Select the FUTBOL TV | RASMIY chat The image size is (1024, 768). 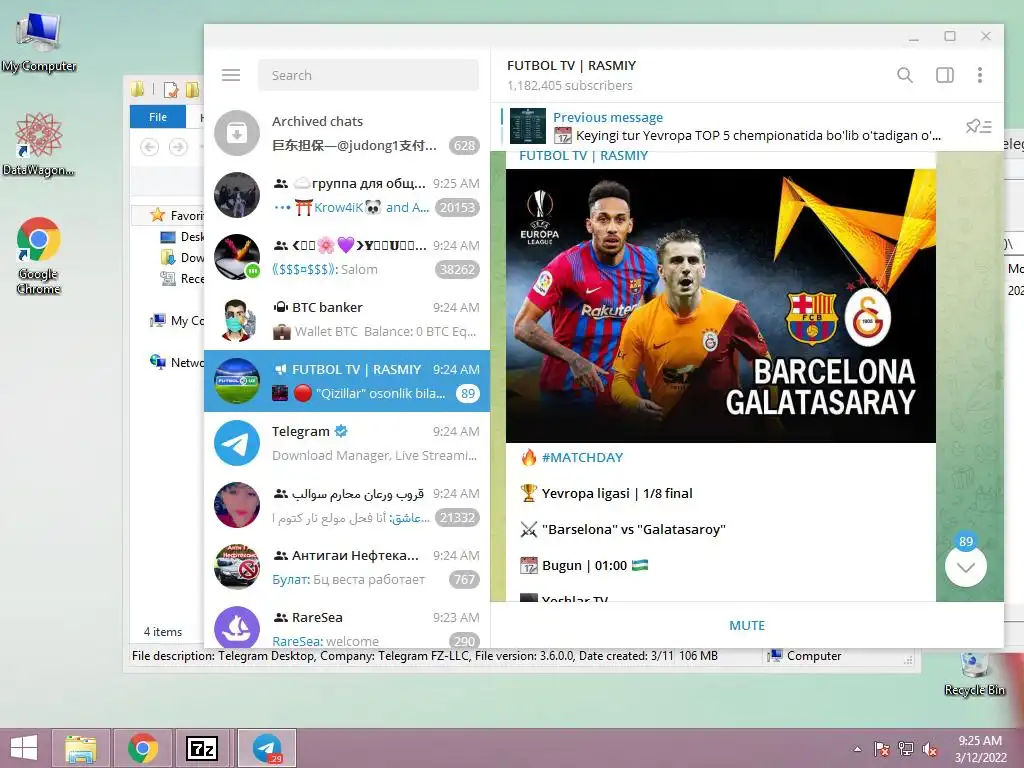[347, 381]
